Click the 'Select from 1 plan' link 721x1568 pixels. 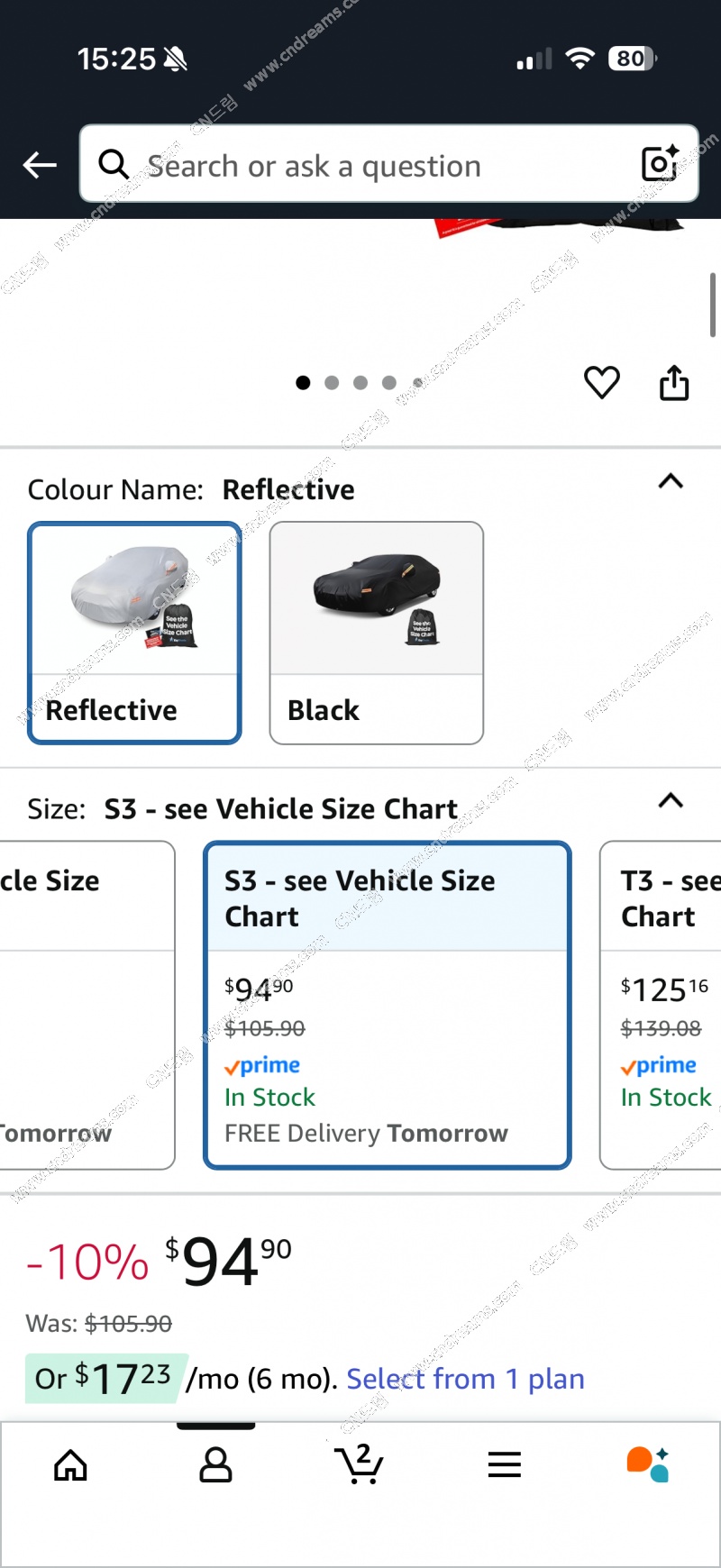tap(465, 1379)
